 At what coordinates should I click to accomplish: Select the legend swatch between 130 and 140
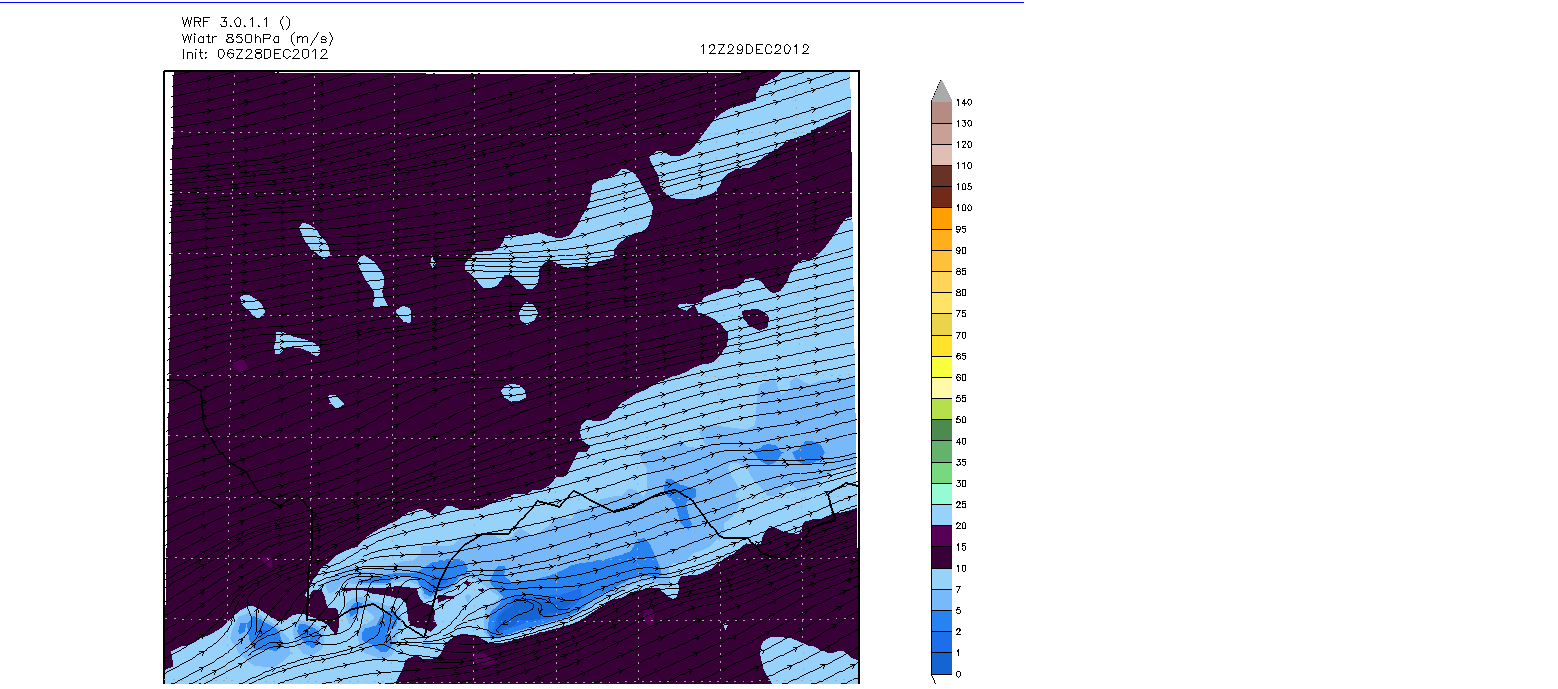pos(941,112)
